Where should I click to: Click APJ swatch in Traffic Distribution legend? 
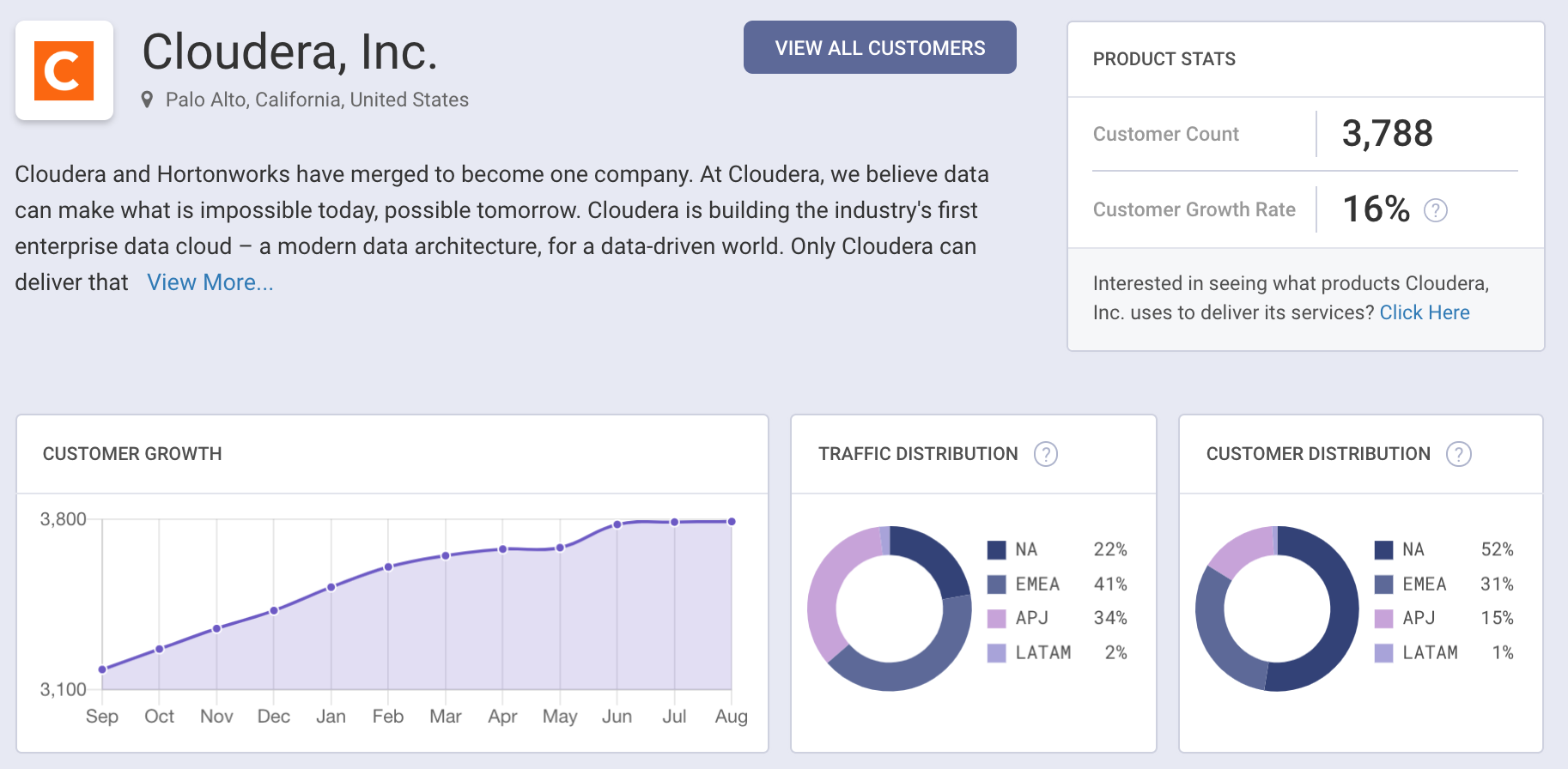pos(996,619)
